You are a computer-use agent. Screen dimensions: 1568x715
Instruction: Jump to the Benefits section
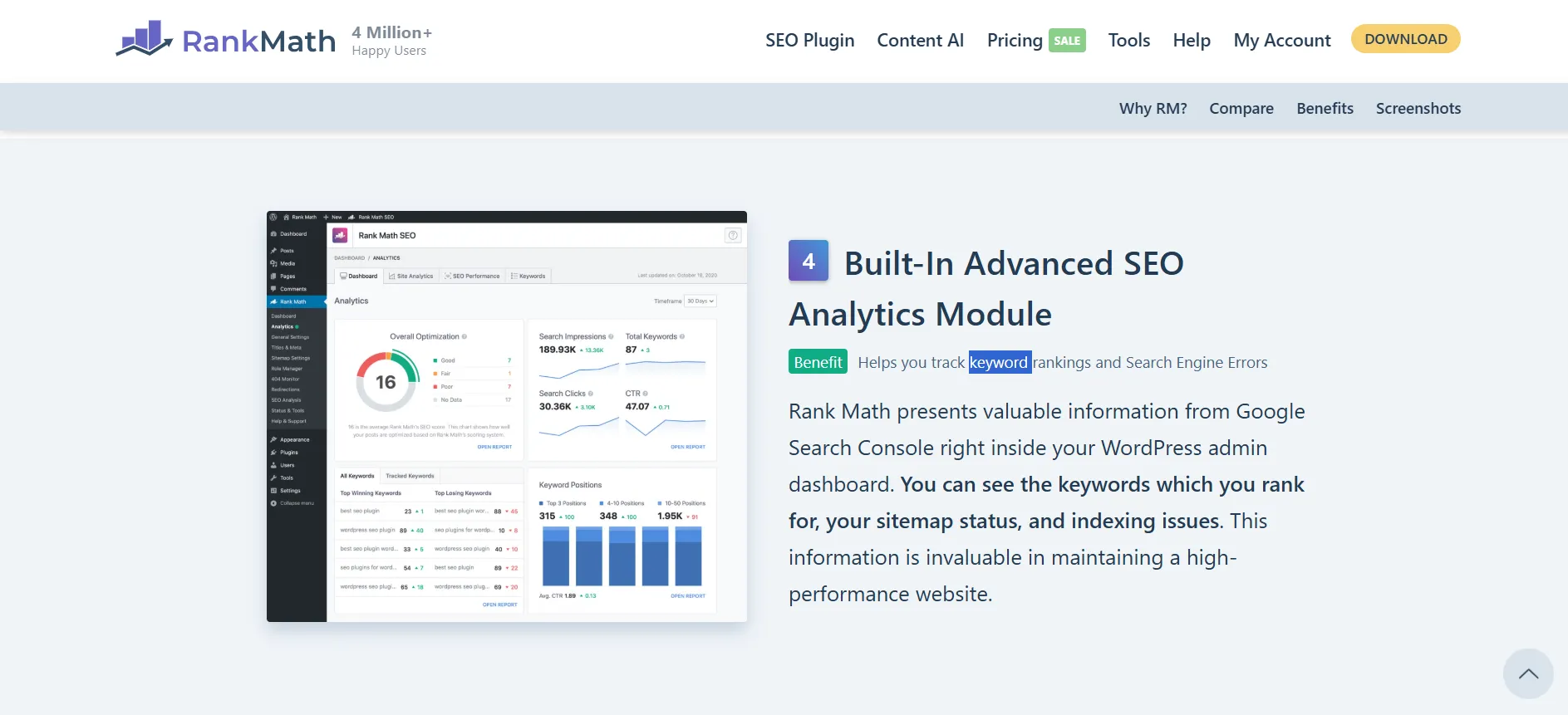(x=1325, y=108)
